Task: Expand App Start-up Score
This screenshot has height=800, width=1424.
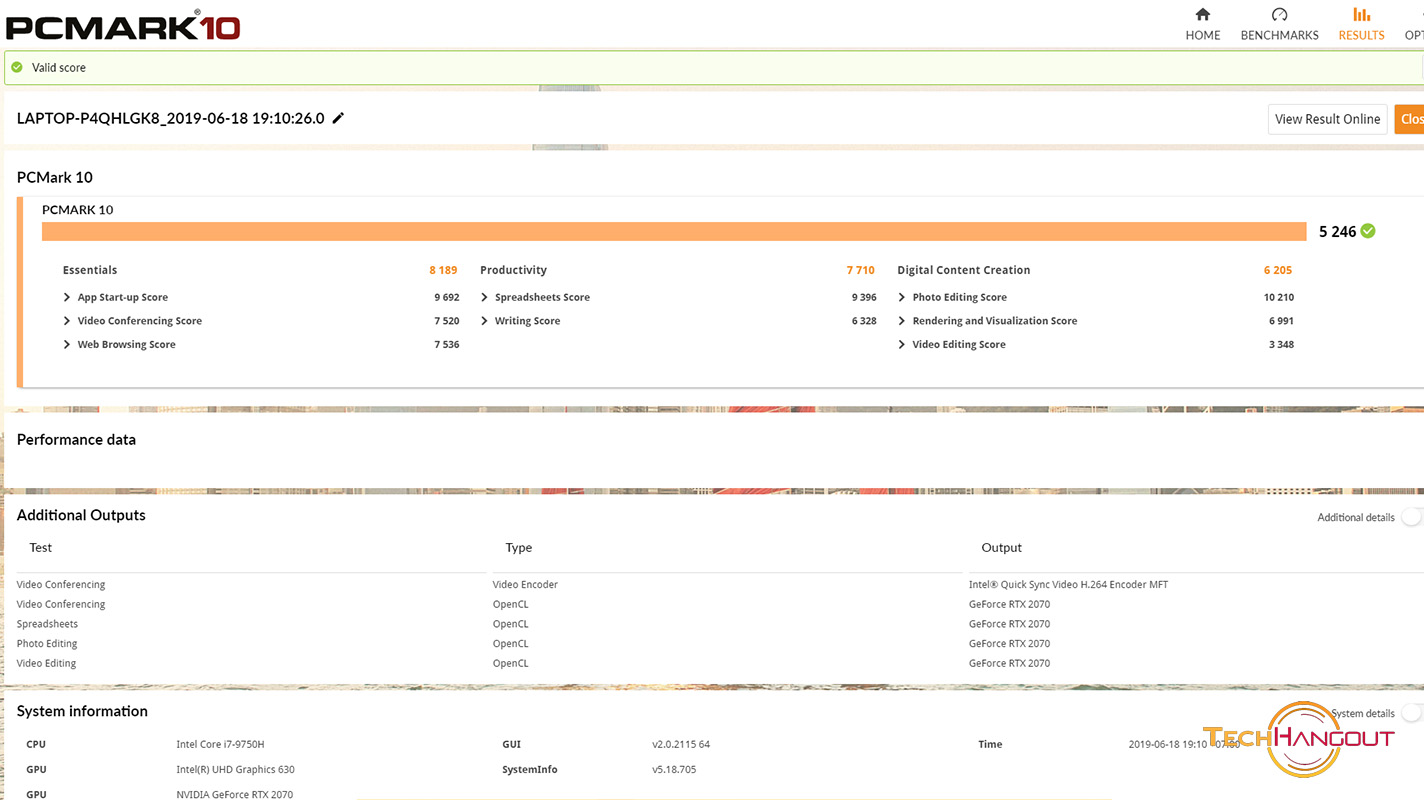Action: pyautogui.click(x=67, y=297)
